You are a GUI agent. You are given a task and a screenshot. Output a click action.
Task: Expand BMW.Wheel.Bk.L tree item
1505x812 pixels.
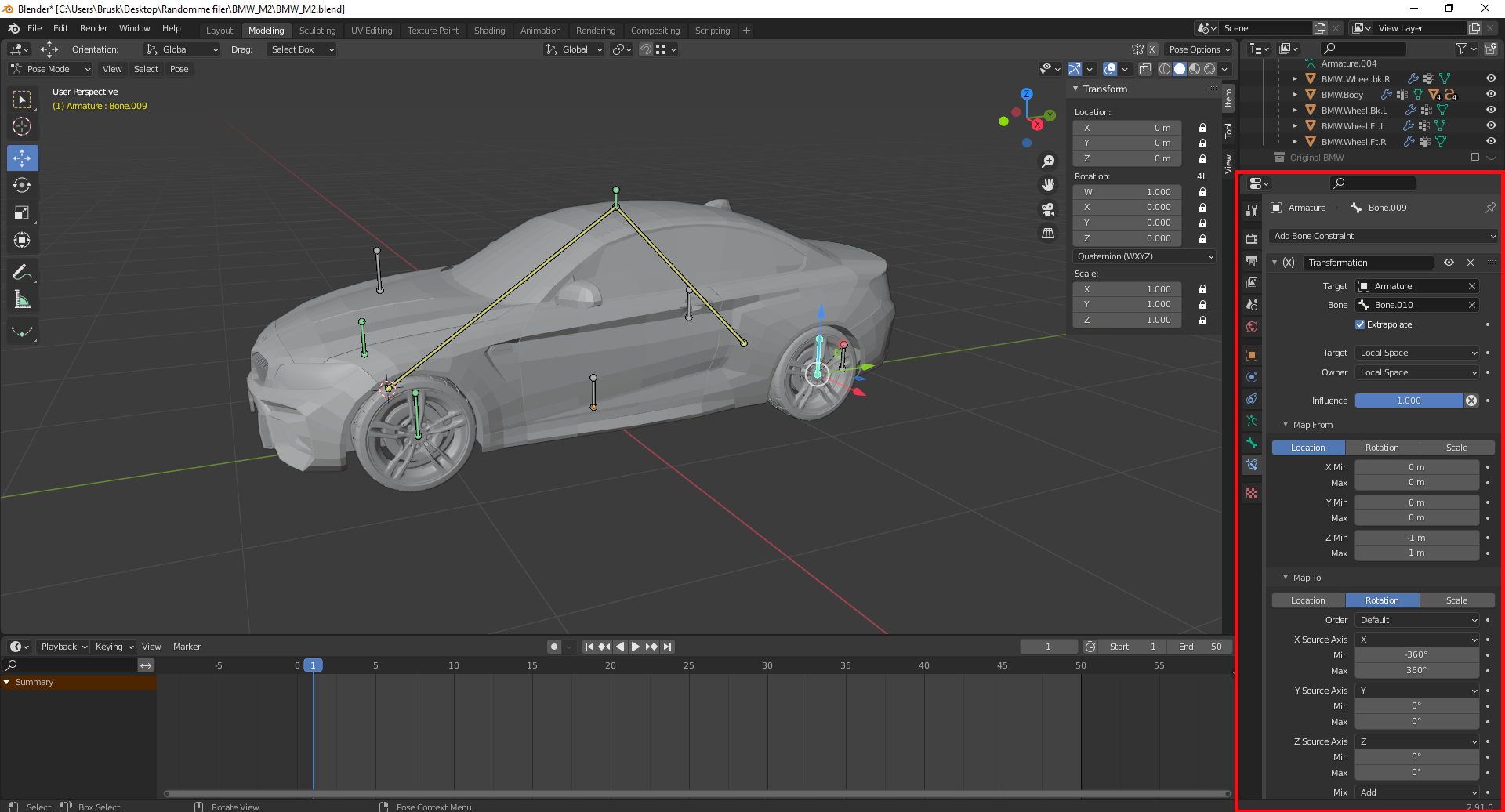click(1295, 111)
